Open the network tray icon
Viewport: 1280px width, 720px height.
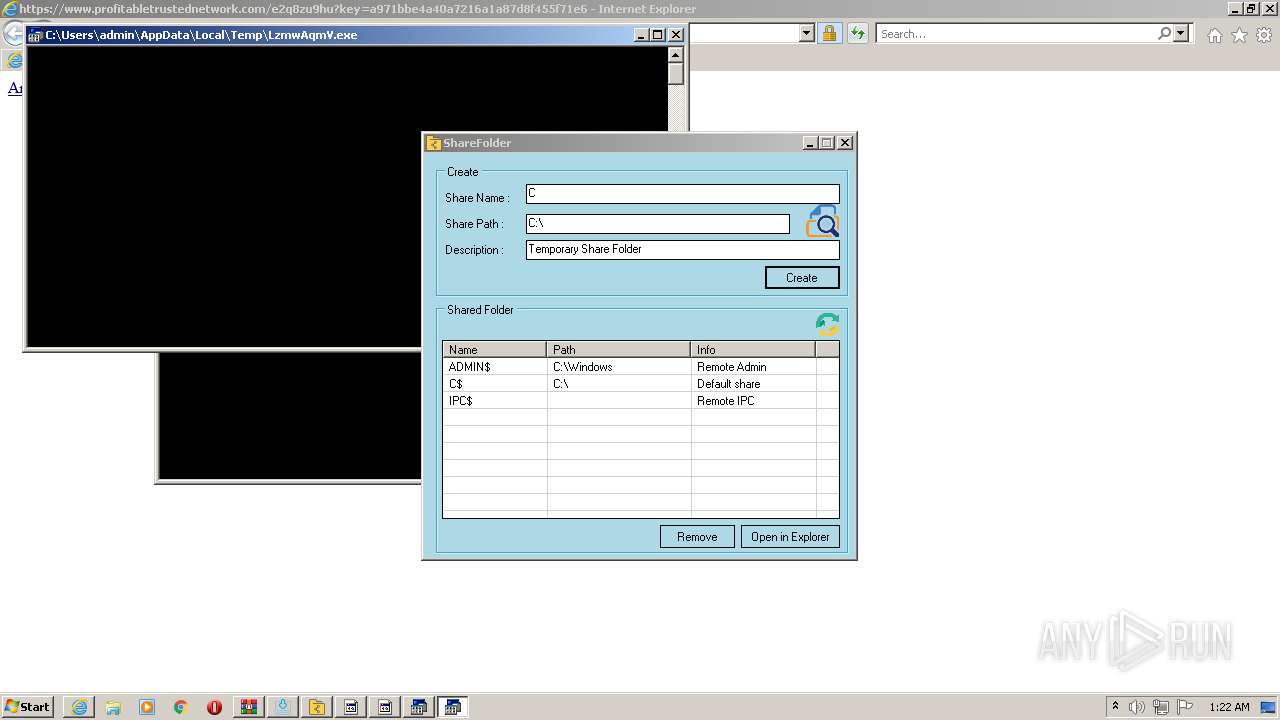(x=1161, y=707)
